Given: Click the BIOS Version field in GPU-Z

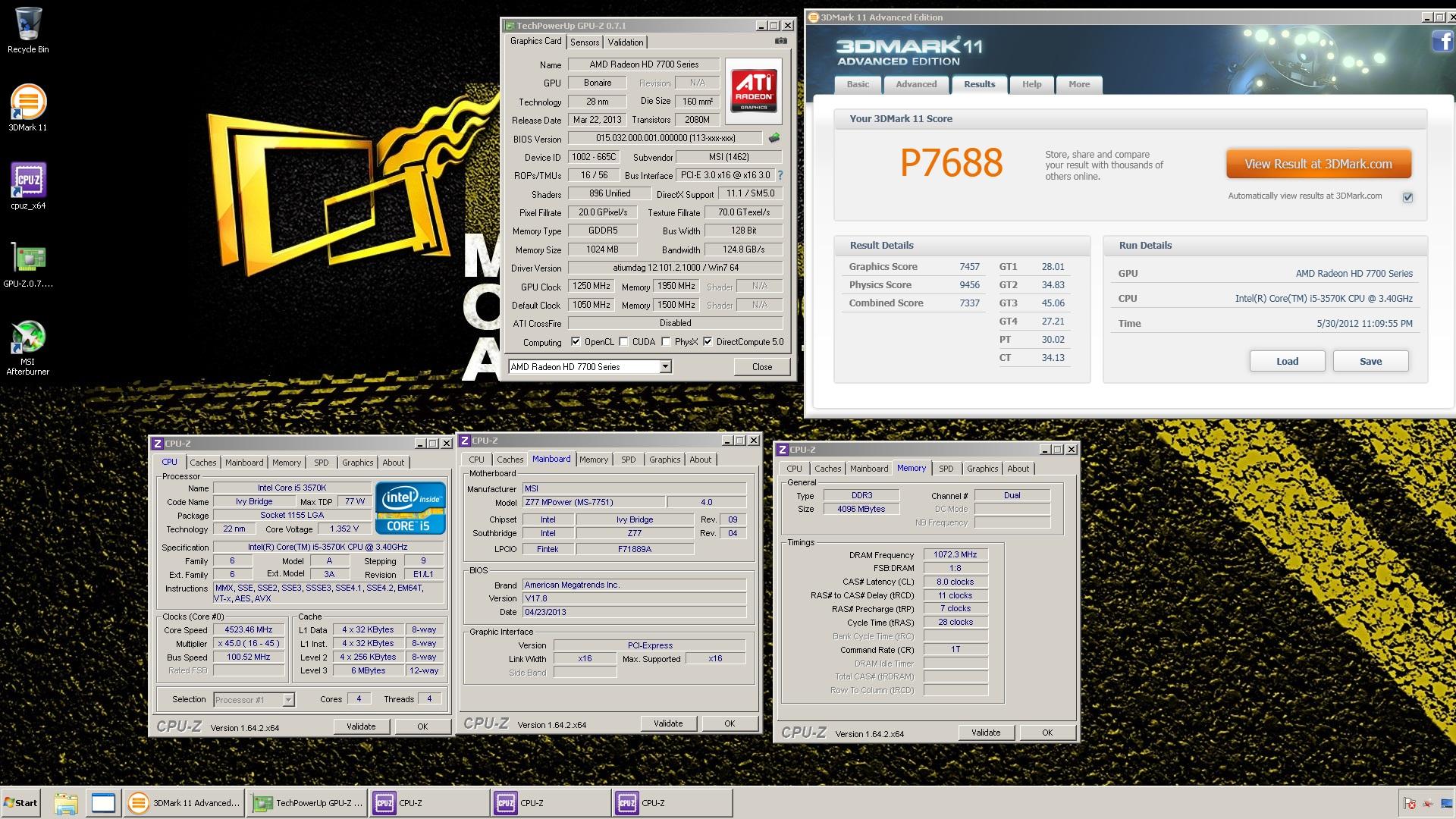Looking at the screenshot, I should coord(665,138).
